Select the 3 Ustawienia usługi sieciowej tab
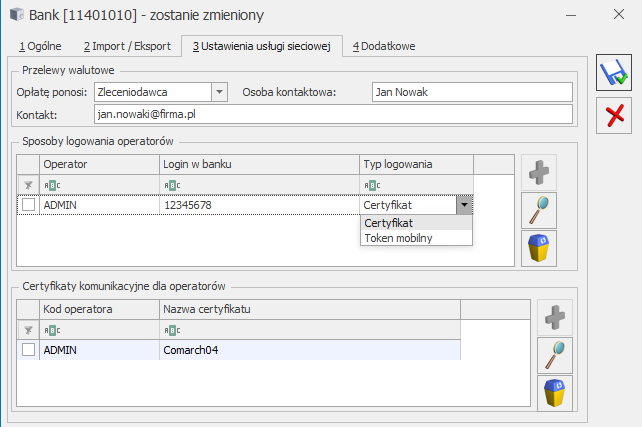The width and height of the screenshot is (642, 427). click(262, 46)
